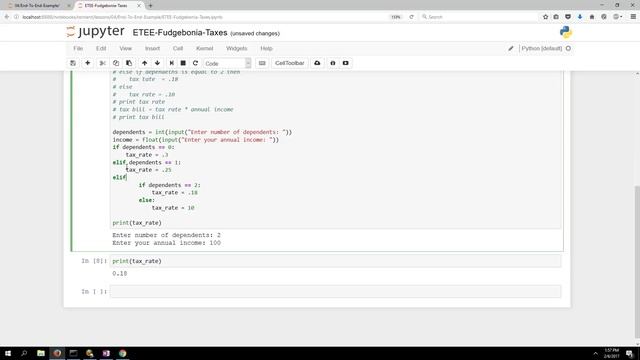This screenshot has height=360, width=640.
Task: Rename notebook via ETEE-Fudgebonia-Taxes title
Action: coord(180,33)
